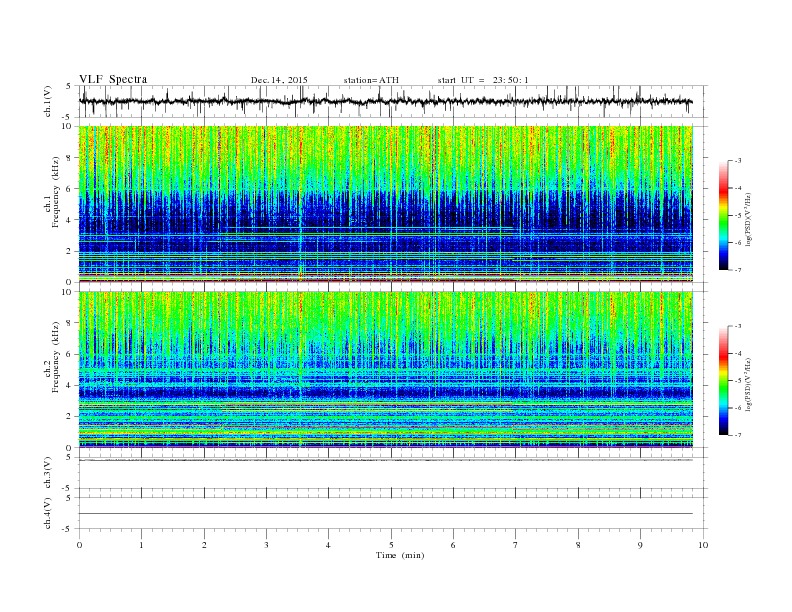The width and height of the screenshot is (792, 612).
Task: Click the "2" kHz tick on ch.1 frequency axis
Action: pyautogui.click(x=69, y=251)
